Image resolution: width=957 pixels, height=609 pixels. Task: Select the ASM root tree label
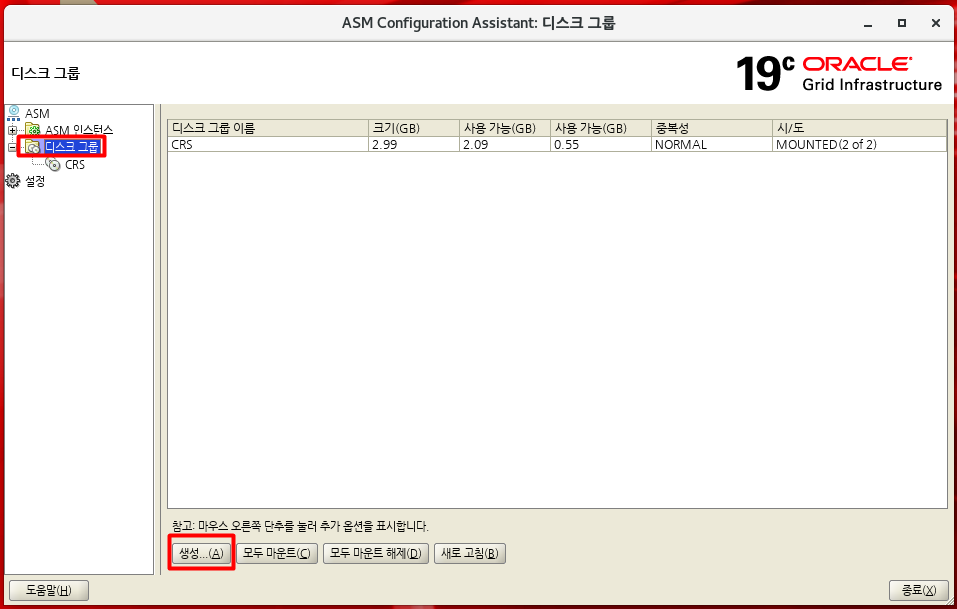point(37,114)
